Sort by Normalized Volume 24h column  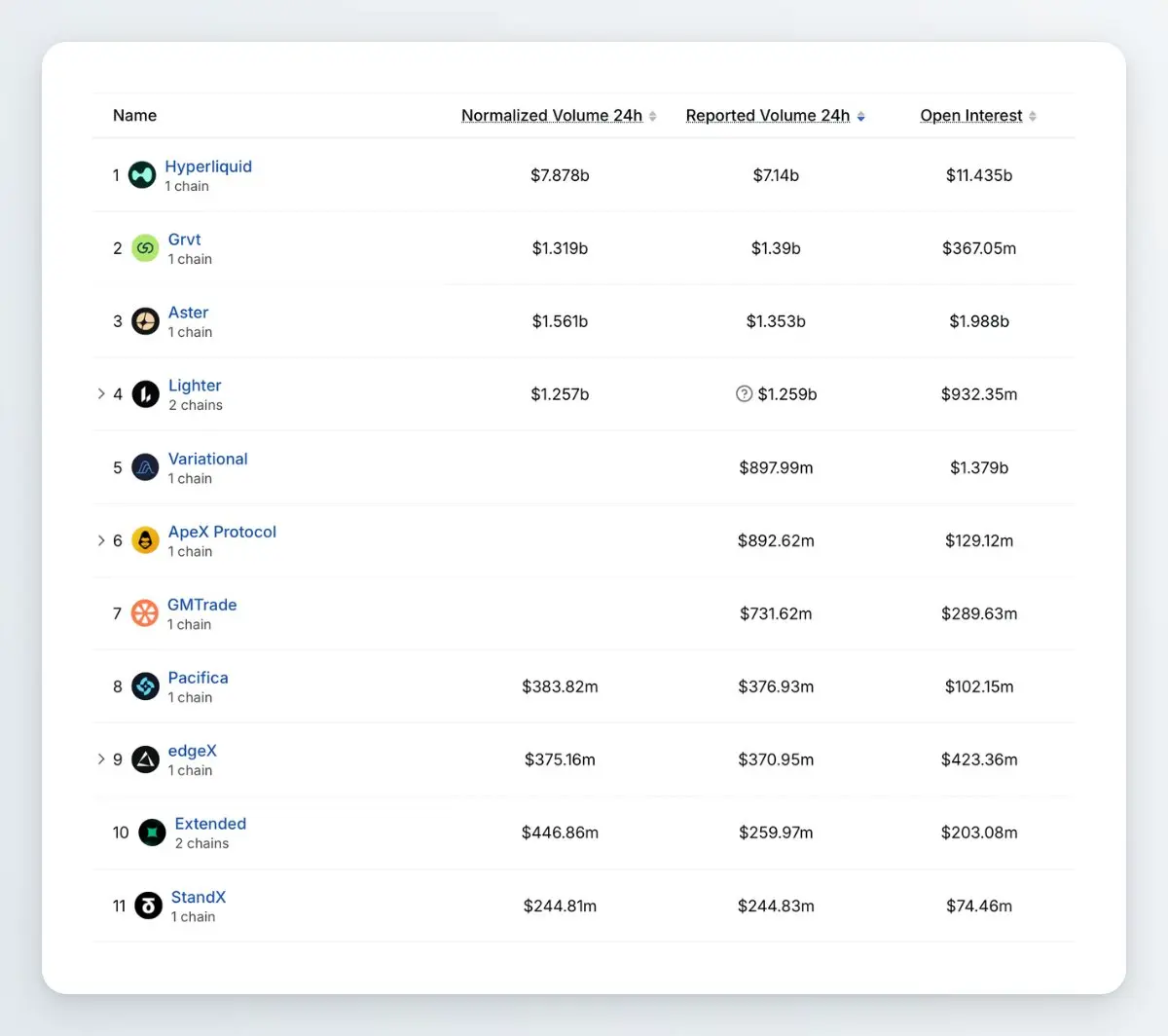coord(559,116)
